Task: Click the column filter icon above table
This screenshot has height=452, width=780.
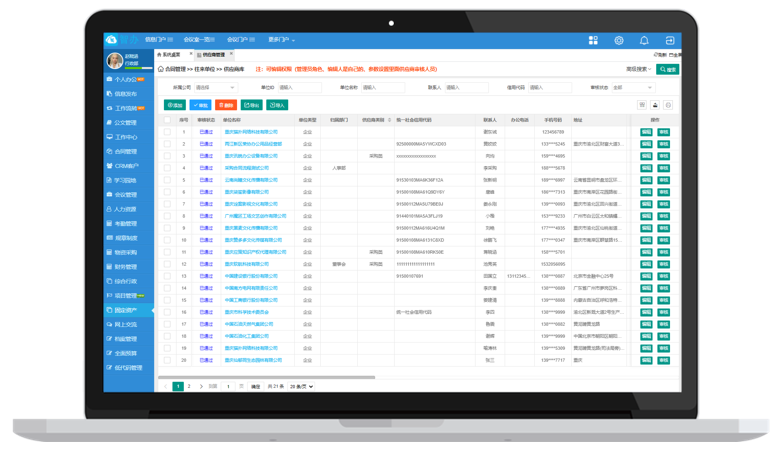Action: coord(642,105)
